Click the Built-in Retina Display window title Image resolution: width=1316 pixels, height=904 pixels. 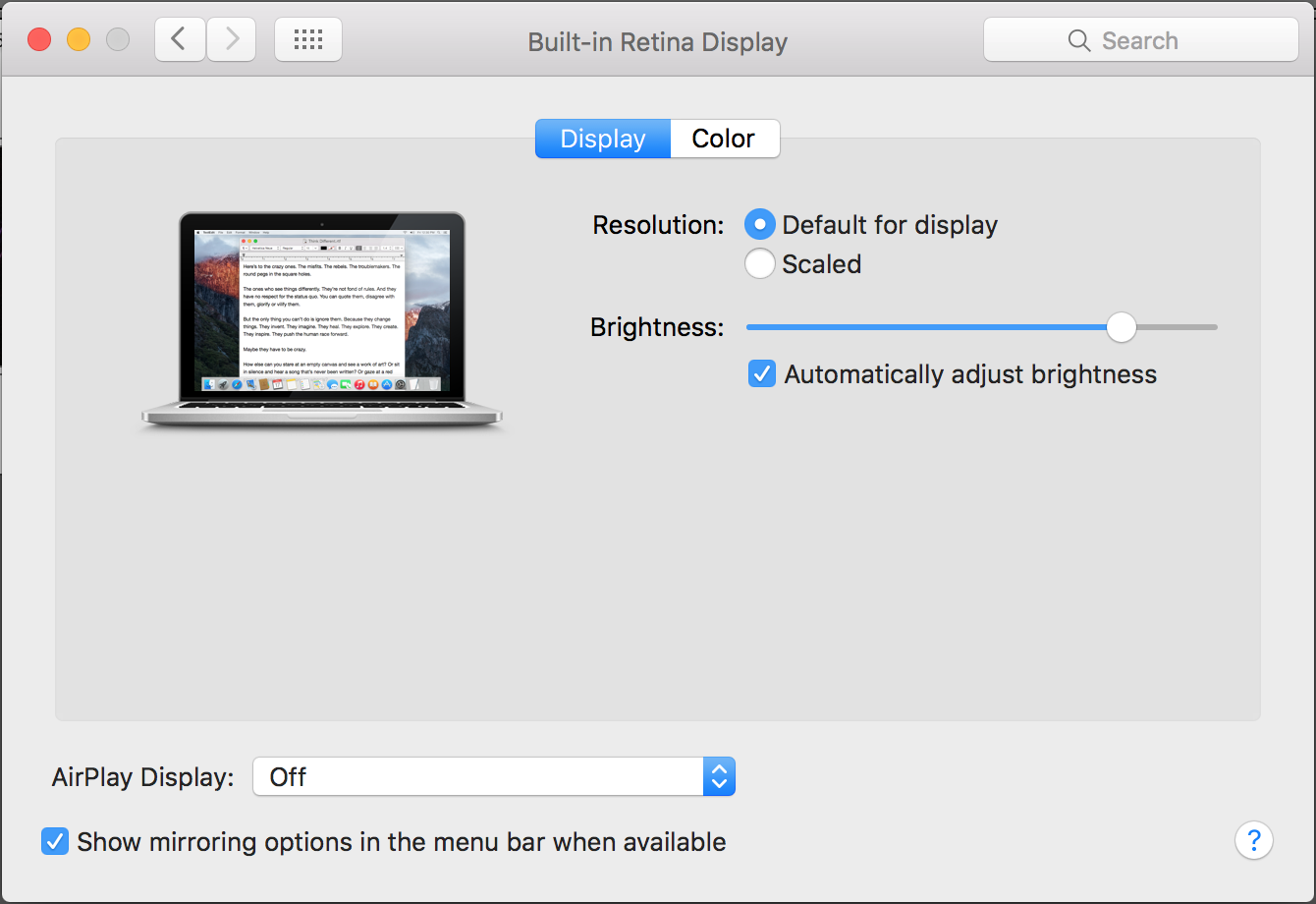point(658,41)
